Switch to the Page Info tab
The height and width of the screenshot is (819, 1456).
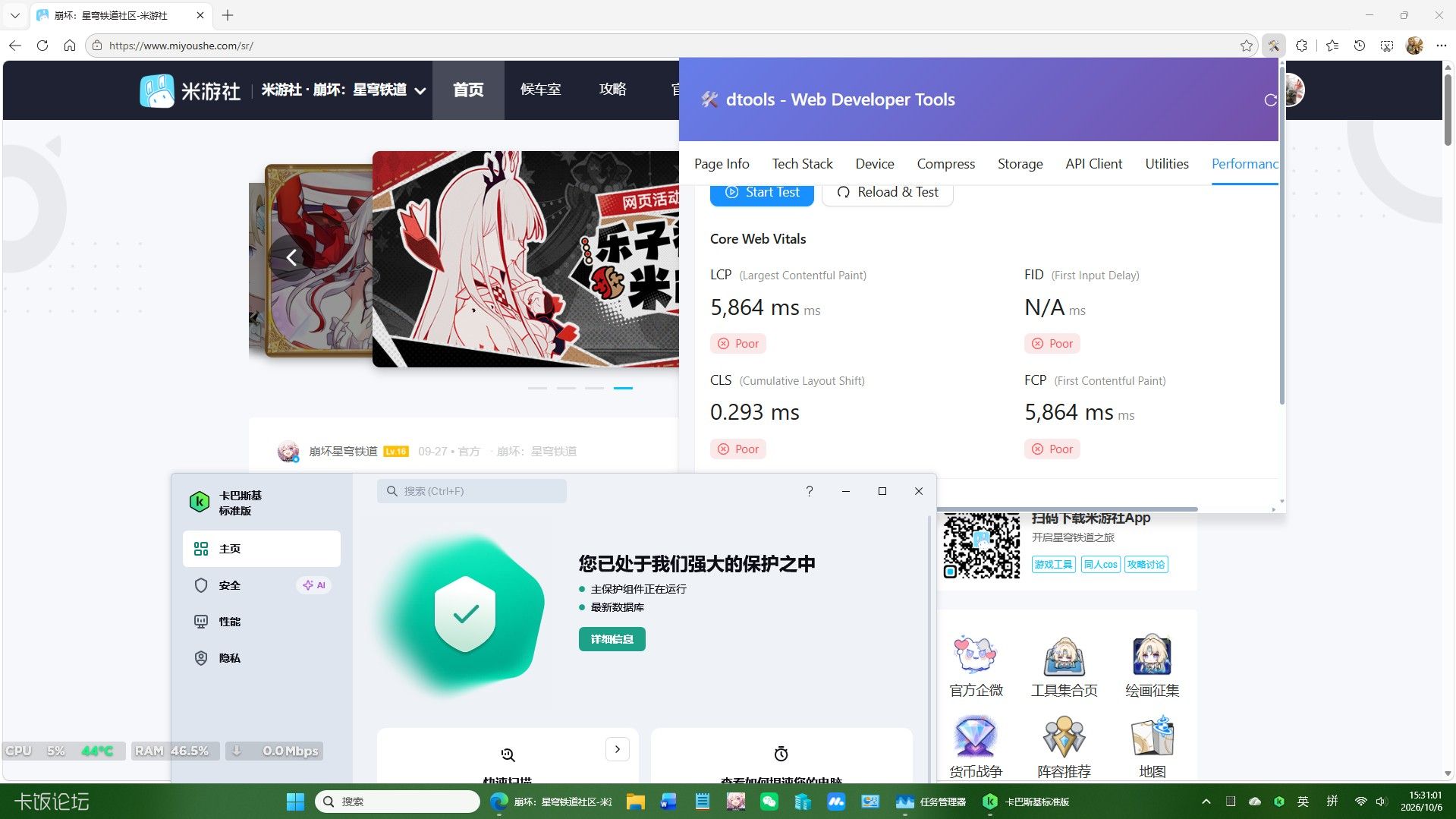click(722, 164)
